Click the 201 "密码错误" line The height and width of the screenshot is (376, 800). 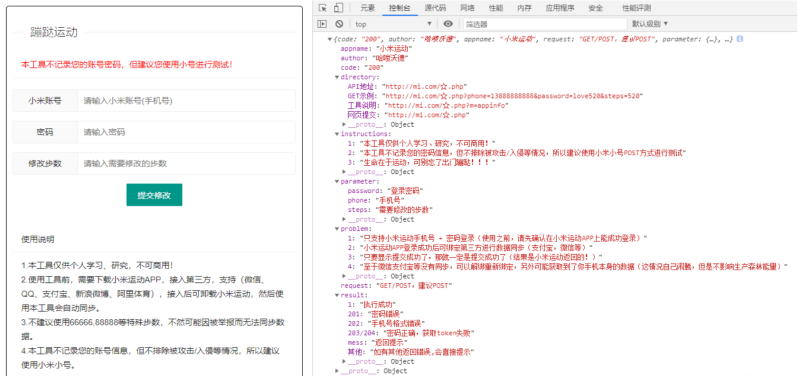(x=376, y=314)
